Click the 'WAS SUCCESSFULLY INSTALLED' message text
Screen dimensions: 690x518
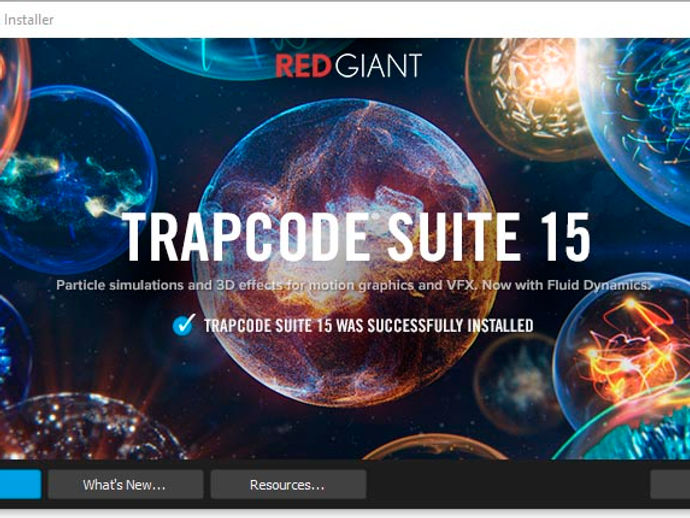pos(434,326)
